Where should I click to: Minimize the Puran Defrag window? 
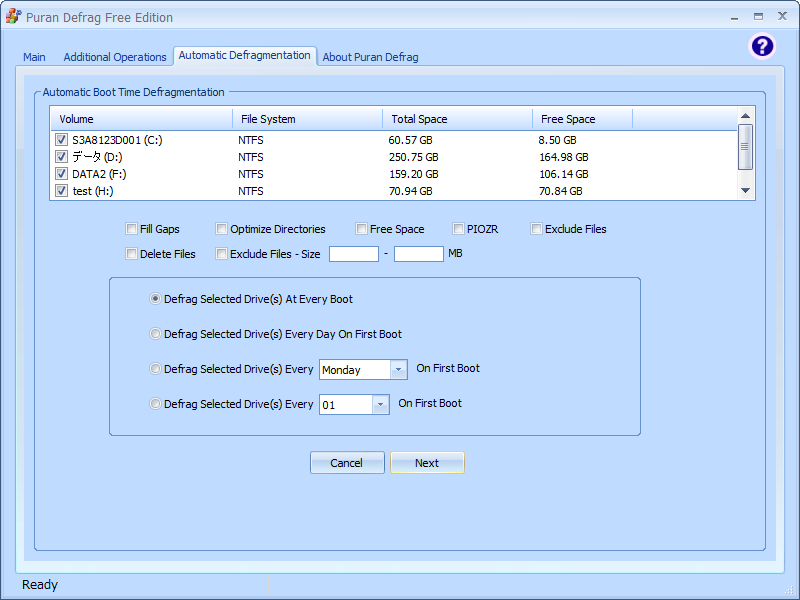[x=735, y=17]
